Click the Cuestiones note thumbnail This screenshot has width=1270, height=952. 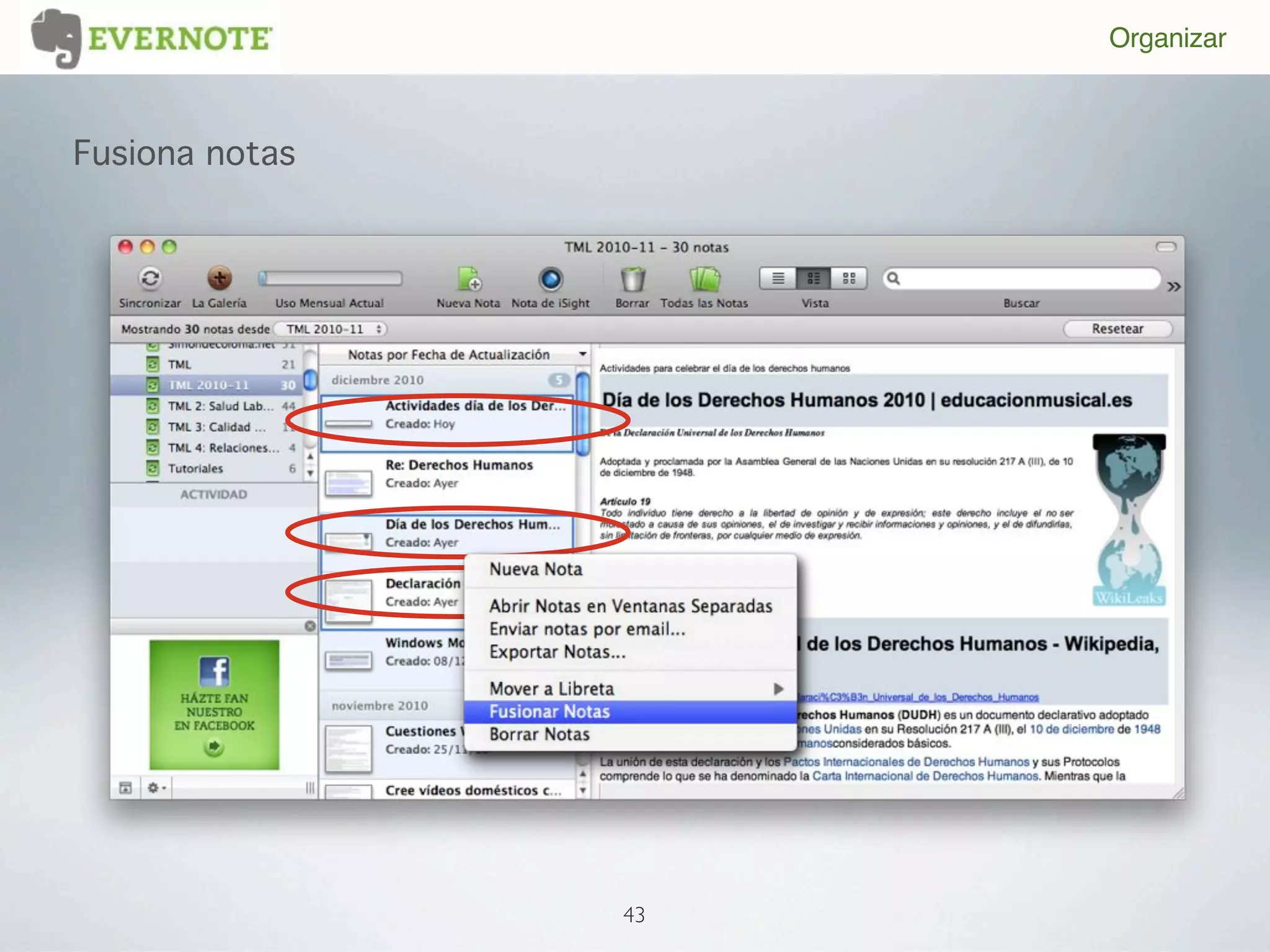click(x=349, y=749)
